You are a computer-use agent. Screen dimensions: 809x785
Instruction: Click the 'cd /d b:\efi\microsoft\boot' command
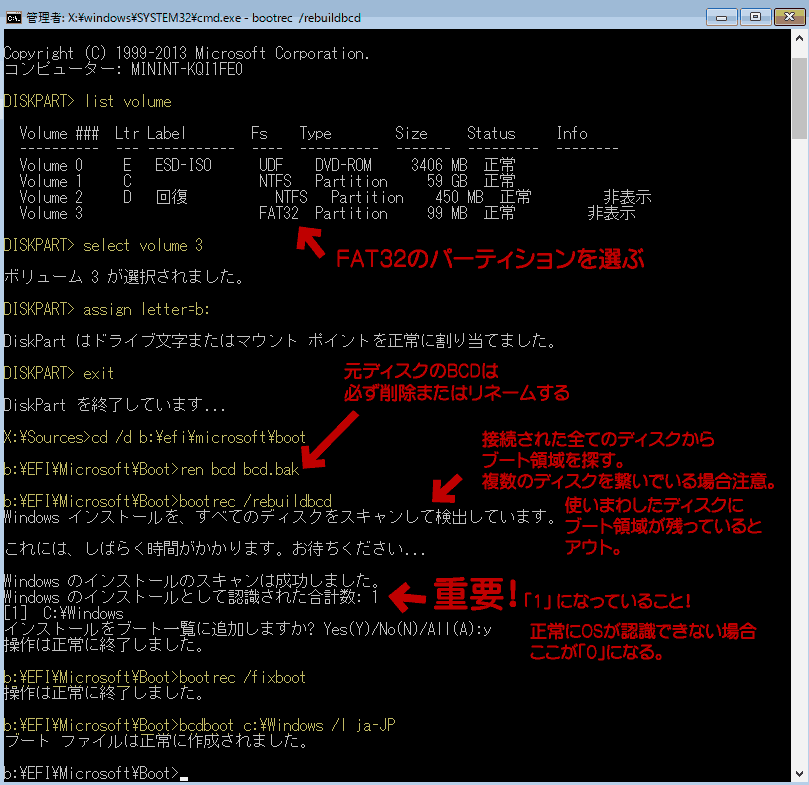(x=199, y=438)
